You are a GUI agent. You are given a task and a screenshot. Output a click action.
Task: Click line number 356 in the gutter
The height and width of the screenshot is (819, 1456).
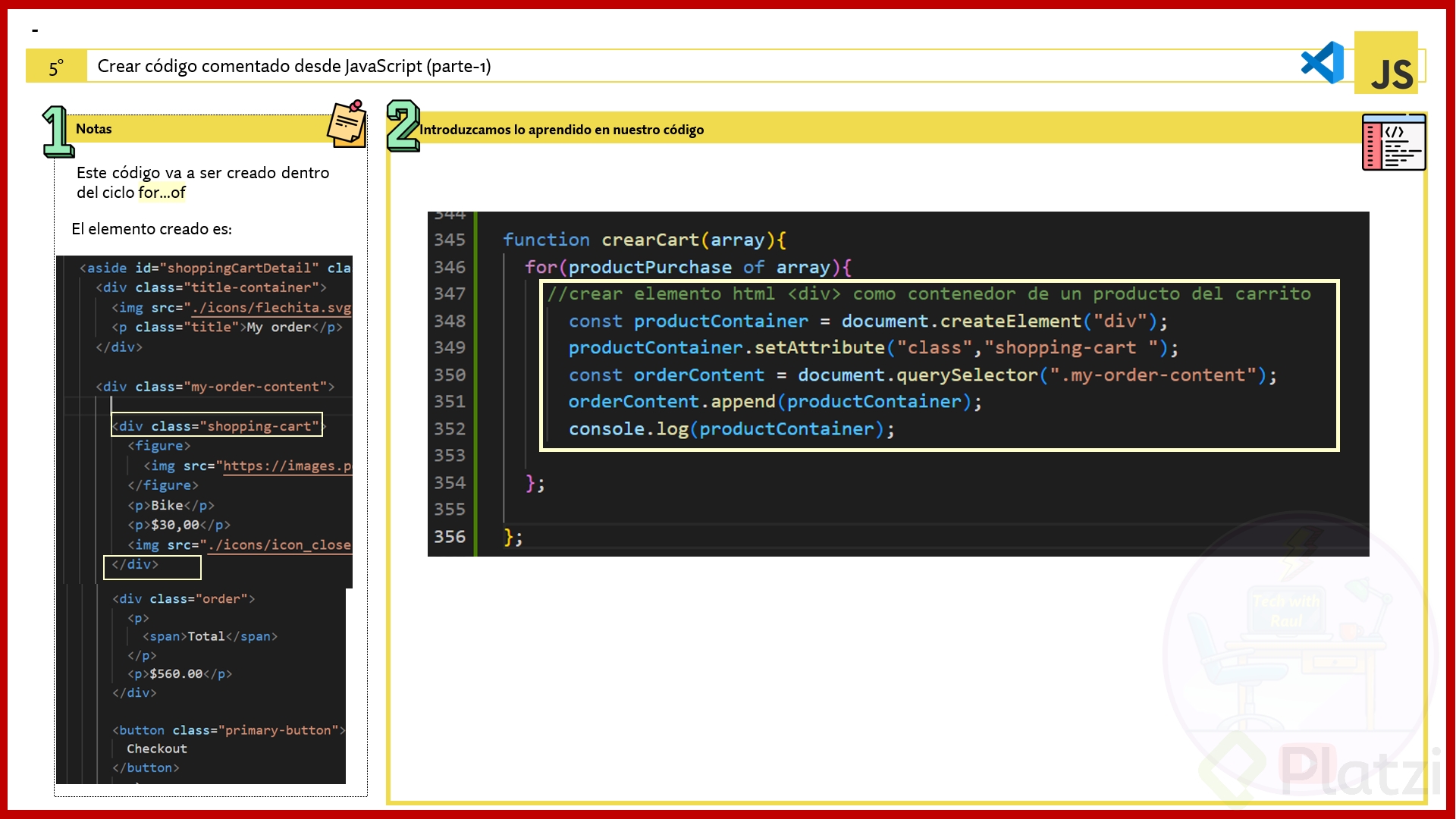[450, 537]
